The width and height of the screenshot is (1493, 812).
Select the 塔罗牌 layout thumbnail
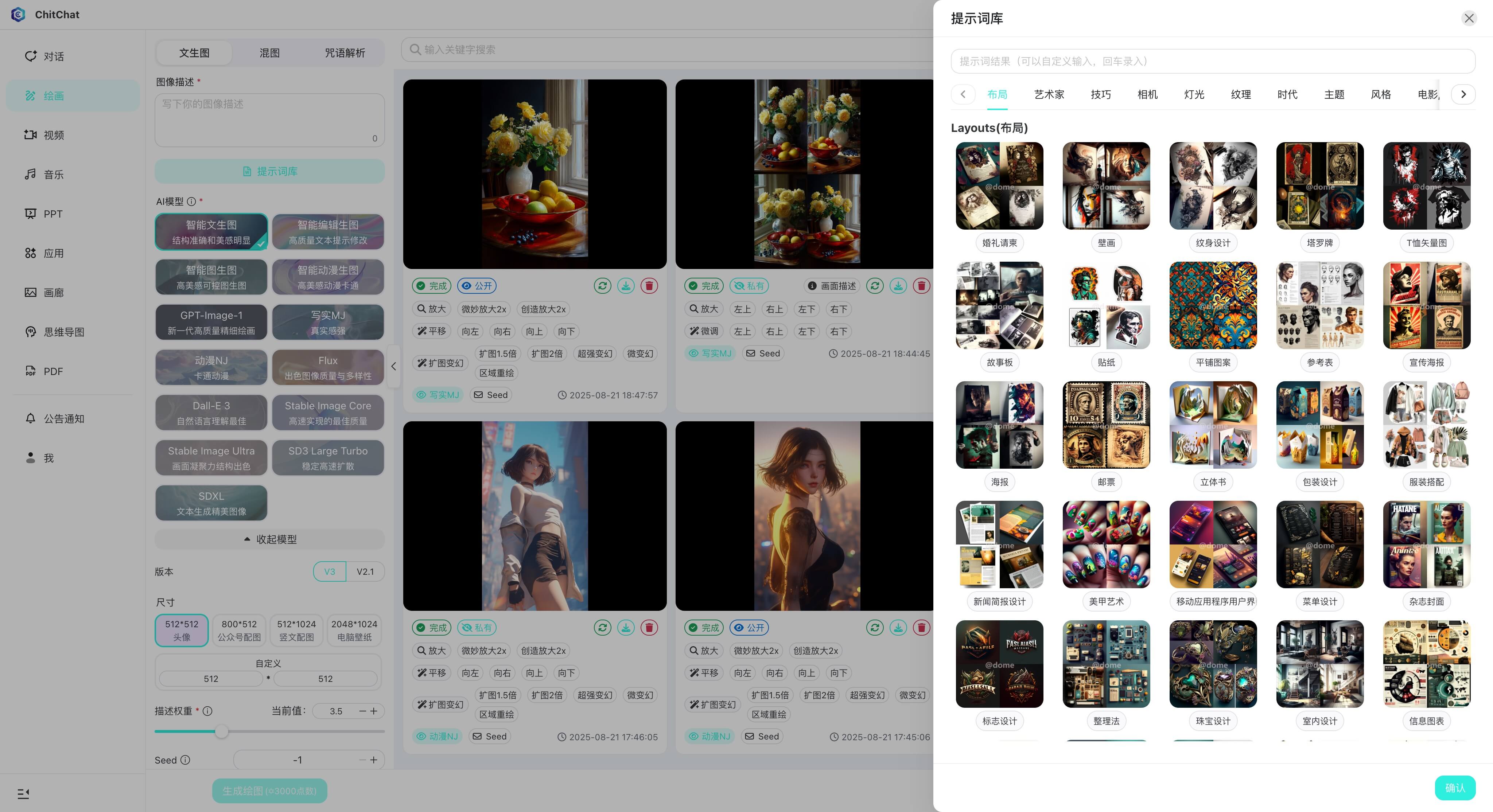(x=1320, y=186)
